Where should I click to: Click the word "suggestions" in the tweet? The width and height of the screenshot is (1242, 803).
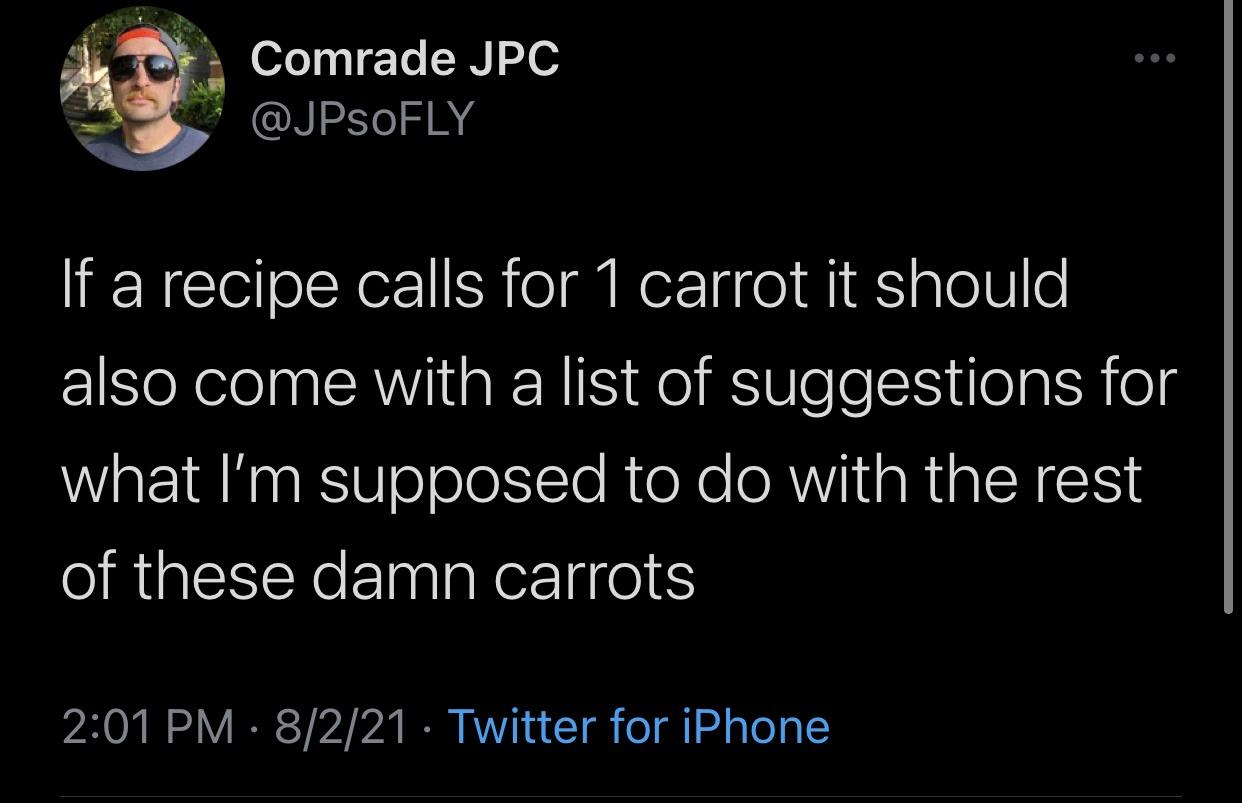click(904, 382)
